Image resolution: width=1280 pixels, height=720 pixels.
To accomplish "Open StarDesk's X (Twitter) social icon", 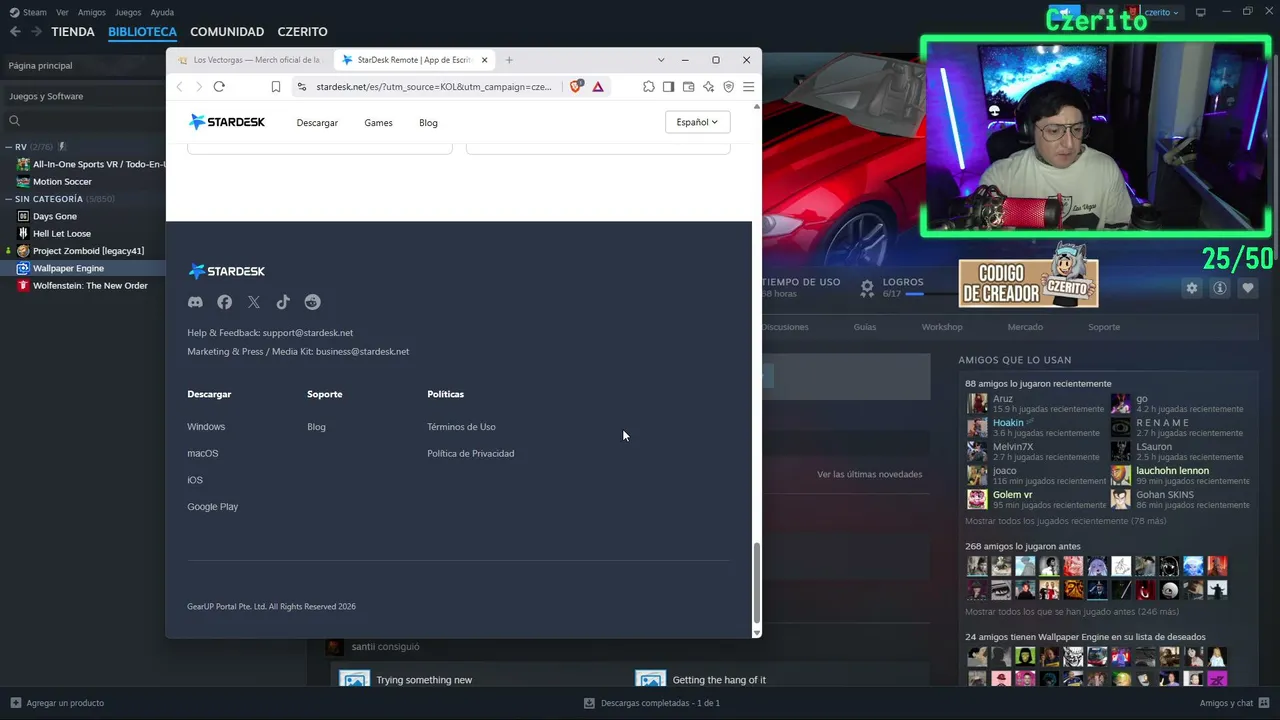I will coord(254,302).
